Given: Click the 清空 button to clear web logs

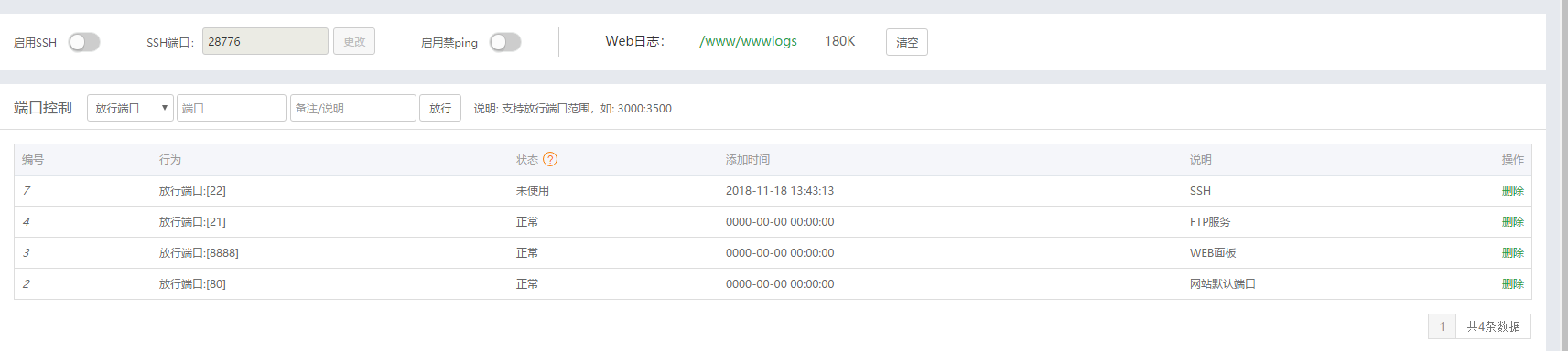Looking at the screenshot, I should [x=907, y=42].
